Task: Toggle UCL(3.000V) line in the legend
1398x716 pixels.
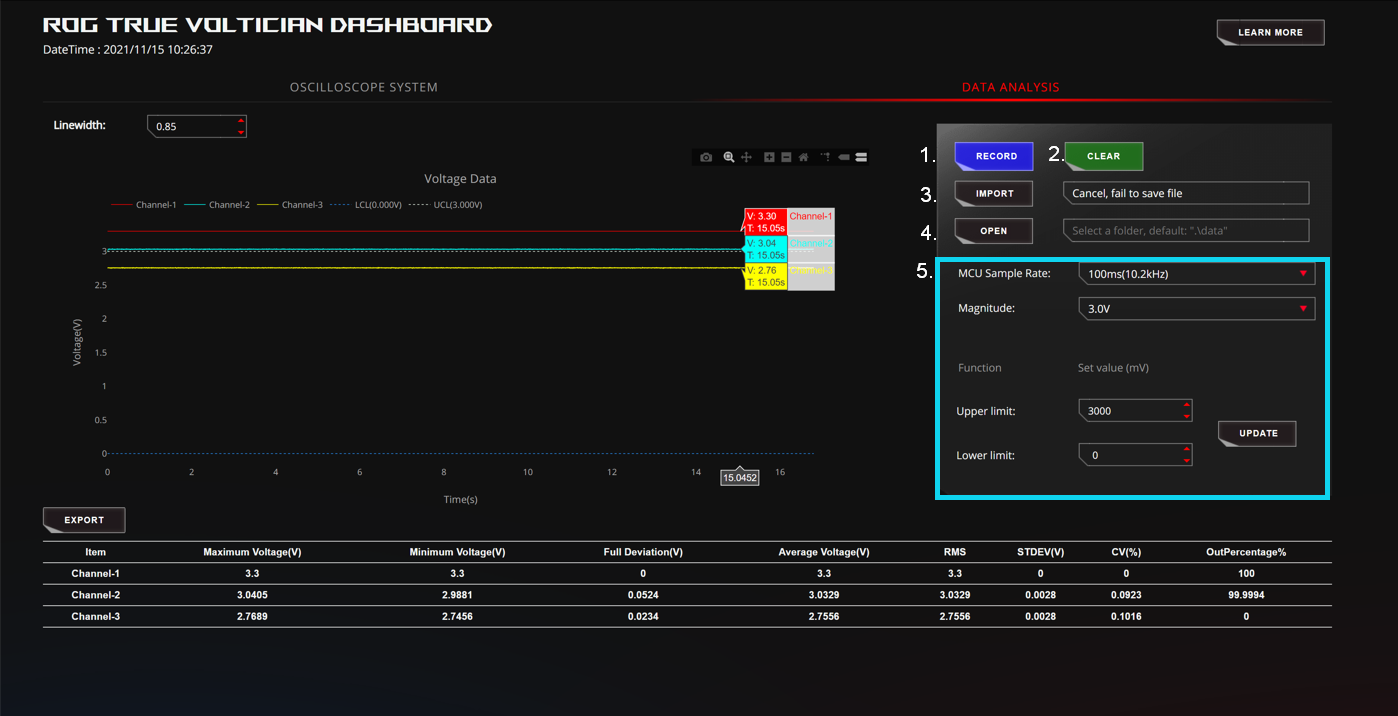Action: coord(445,205)
